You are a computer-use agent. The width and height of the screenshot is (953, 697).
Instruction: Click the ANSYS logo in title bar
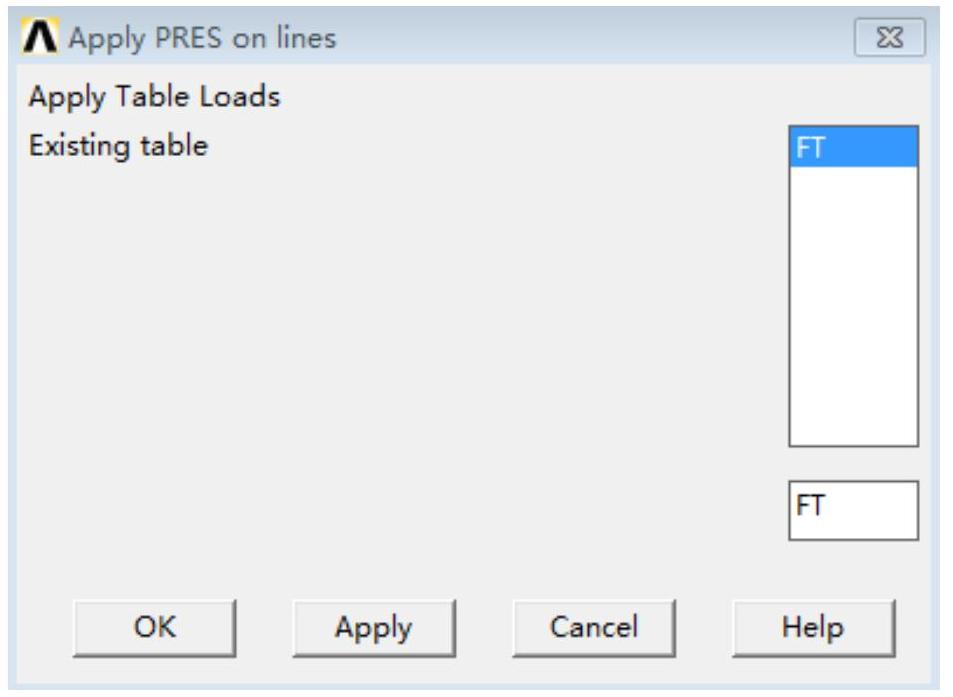[x=42, y=39]
